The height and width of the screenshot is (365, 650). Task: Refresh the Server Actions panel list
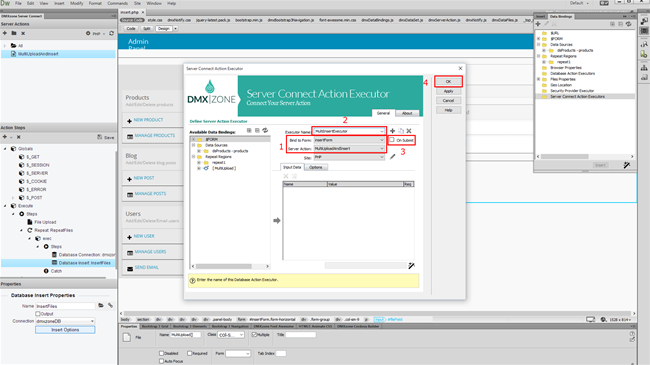112,34
